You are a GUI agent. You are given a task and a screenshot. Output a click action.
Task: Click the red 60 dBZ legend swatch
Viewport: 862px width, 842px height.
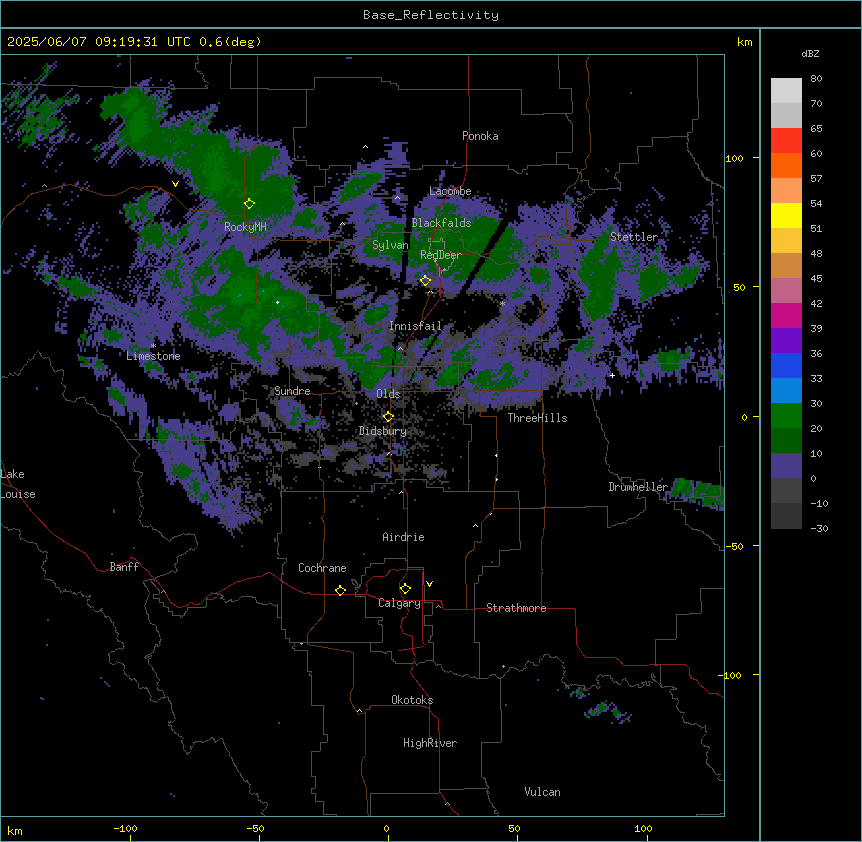[x=786, y=141]
